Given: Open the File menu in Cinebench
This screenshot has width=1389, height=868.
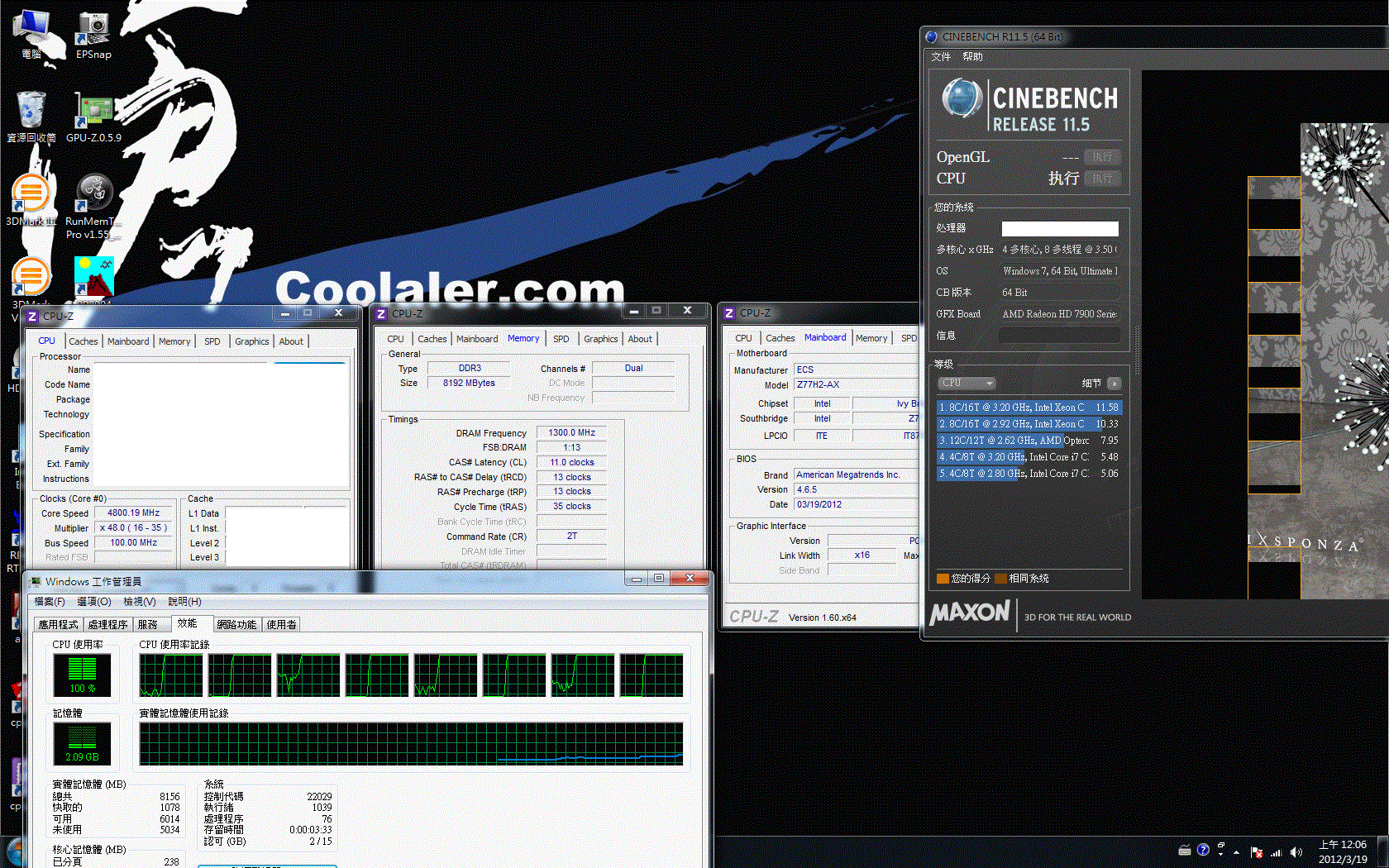Looking at the screenshot, I should click(x=941, y=57).
